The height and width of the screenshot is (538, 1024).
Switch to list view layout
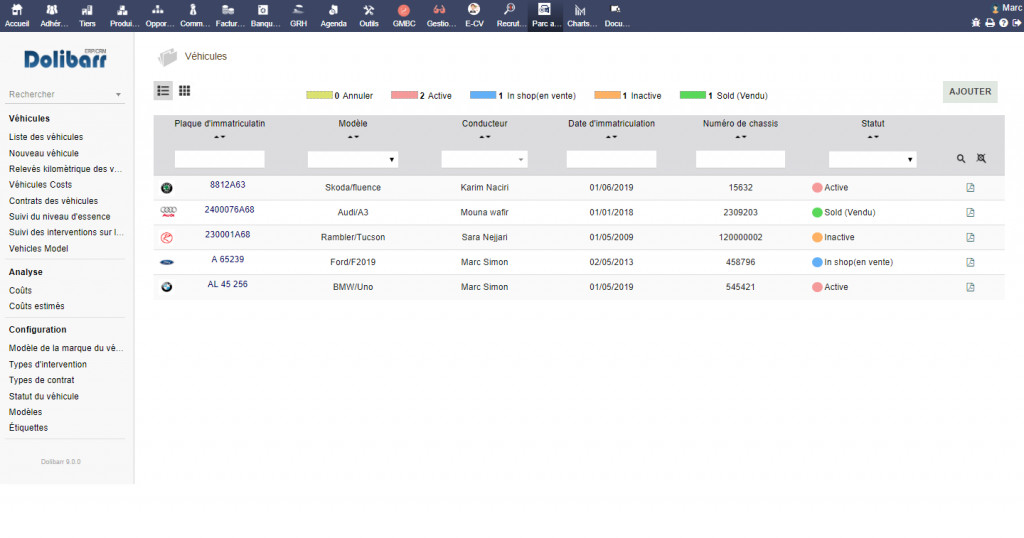163,91
